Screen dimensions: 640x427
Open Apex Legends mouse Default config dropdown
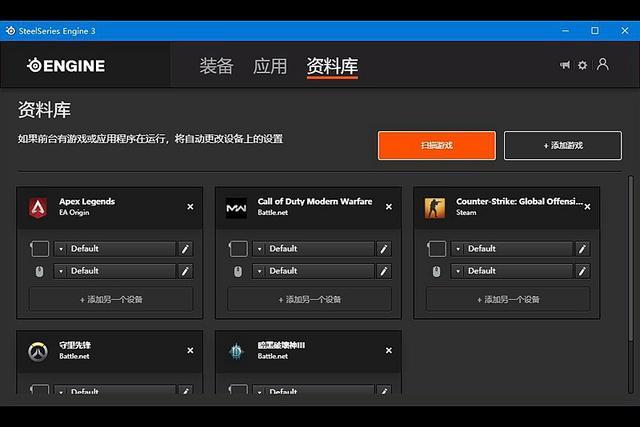tap(115, 271)
